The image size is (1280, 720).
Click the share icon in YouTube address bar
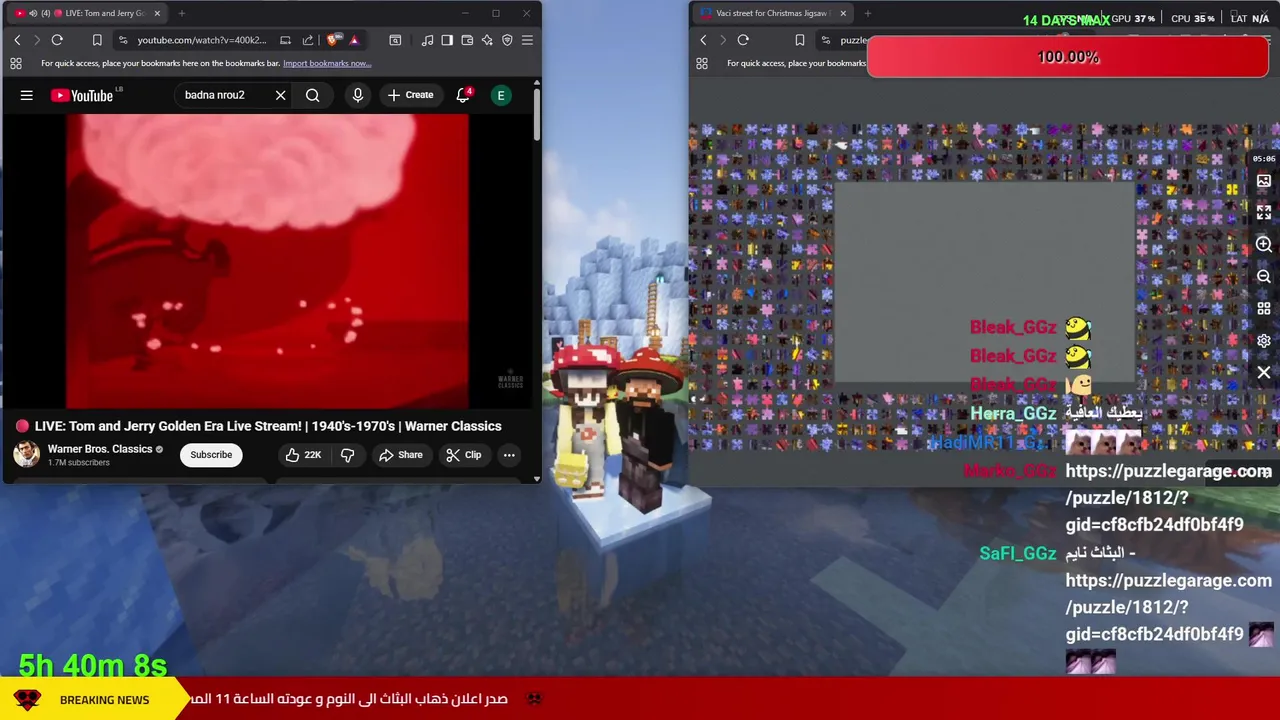[307, 40]
